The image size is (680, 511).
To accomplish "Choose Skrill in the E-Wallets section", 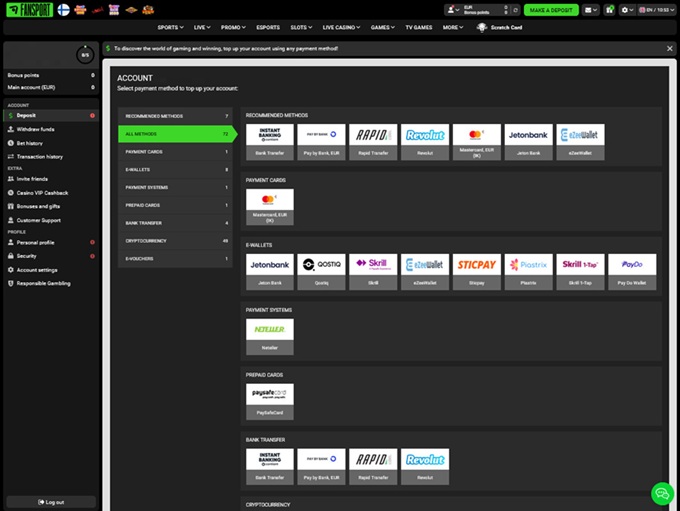I will 373,270.
